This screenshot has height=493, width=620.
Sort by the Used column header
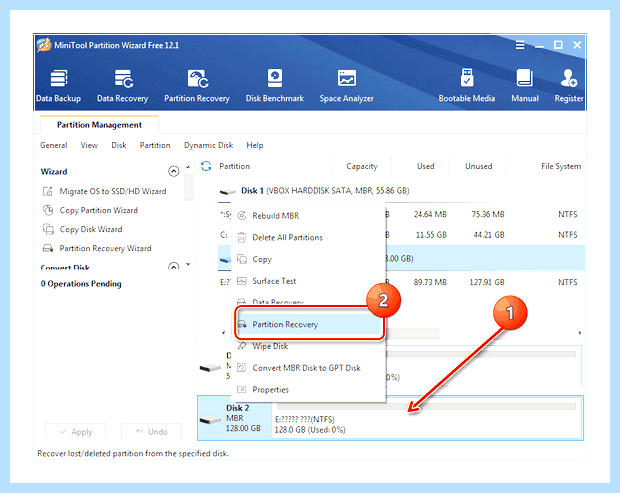coord(425,166)
